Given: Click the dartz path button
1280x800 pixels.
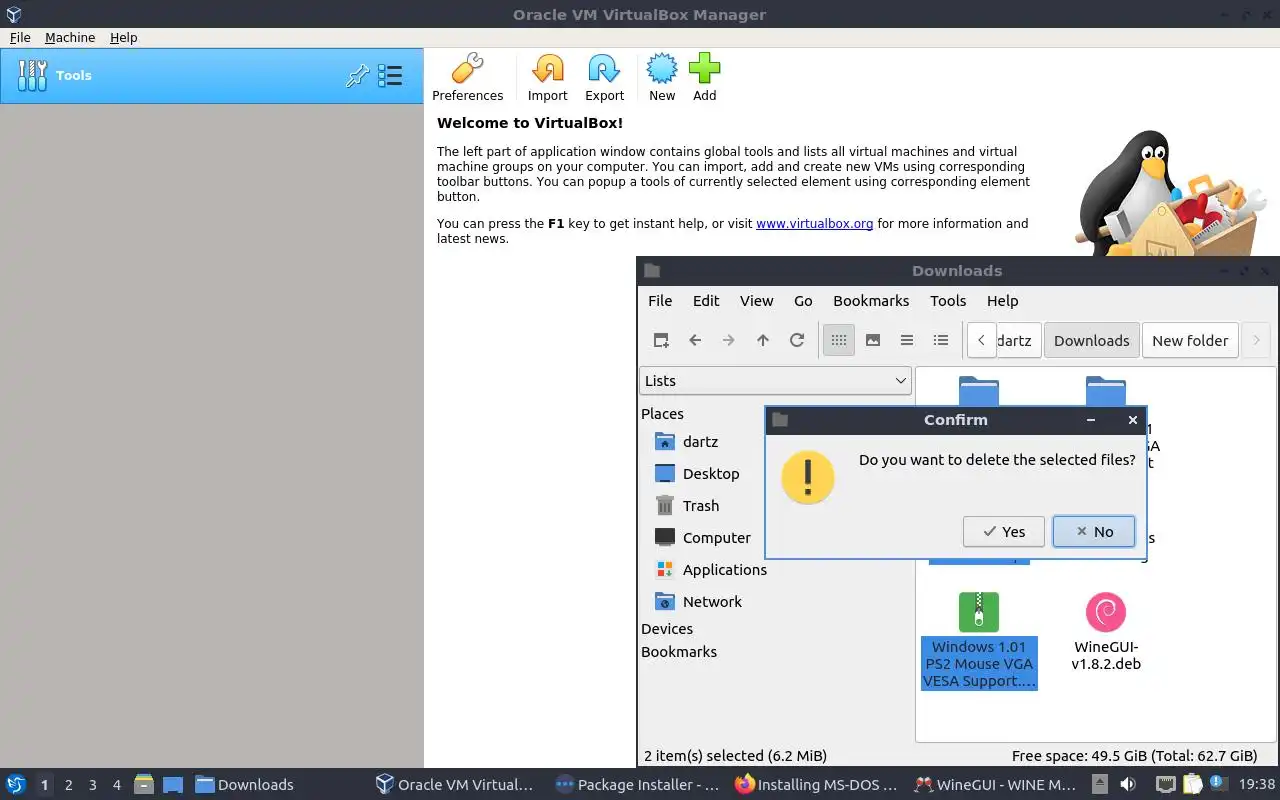Looking at the screenshot, I should [1019, 340].
